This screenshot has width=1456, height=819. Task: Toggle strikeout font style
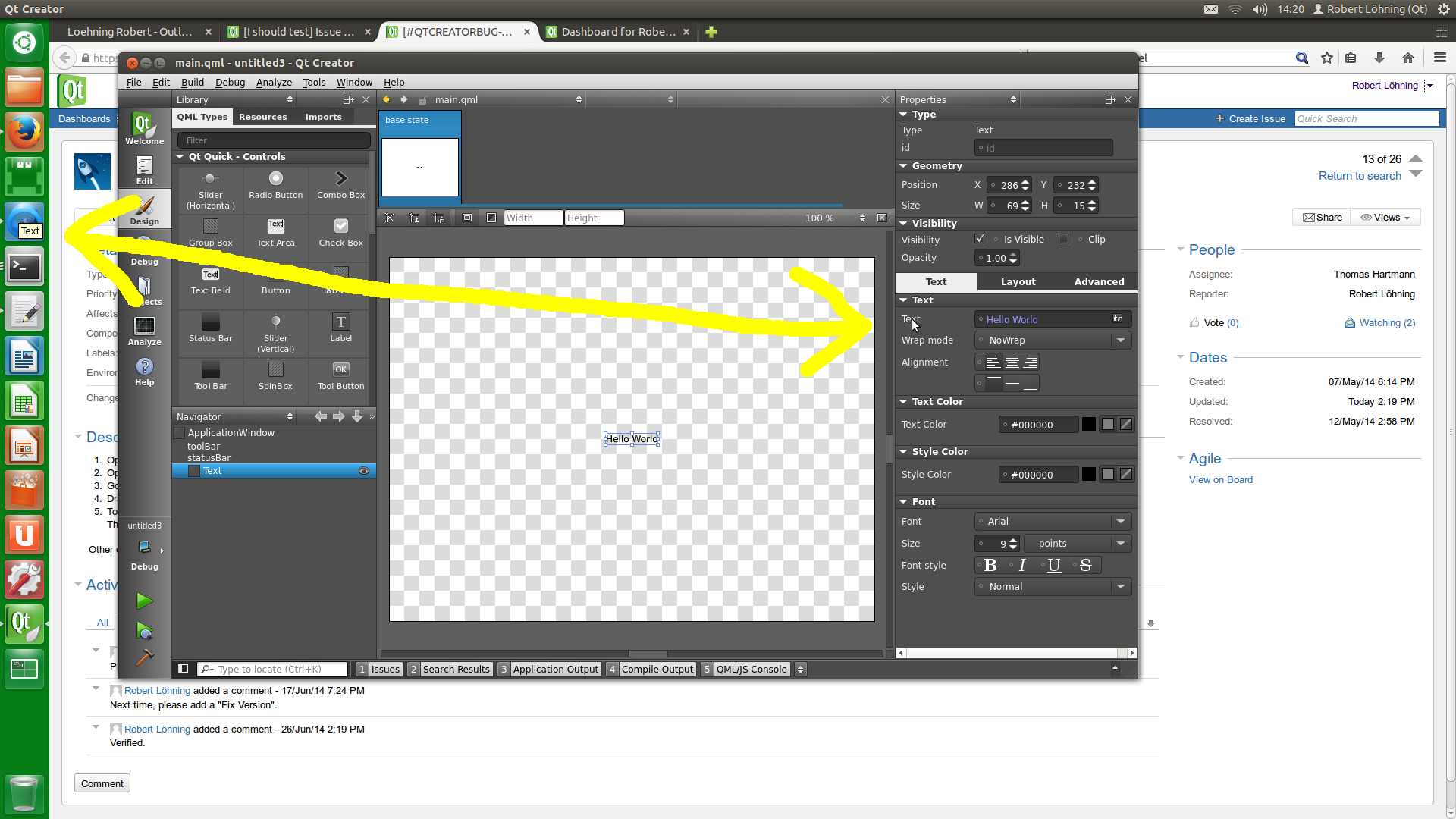1085,565
